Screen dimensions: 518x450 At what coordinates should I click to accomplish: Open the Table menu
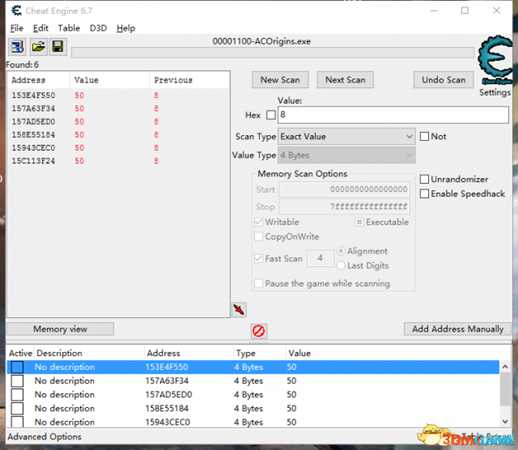coord(69,28)
